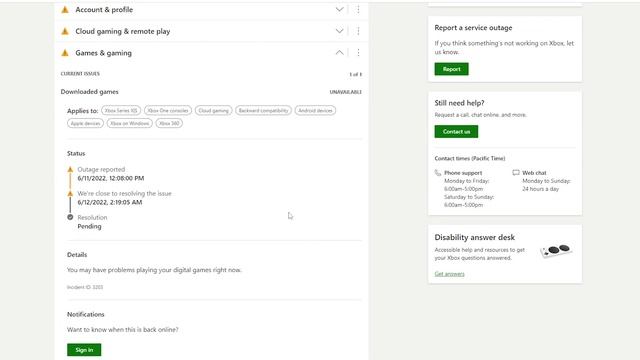Expand the Account & profile section
Viewport: 640px width, 360px height.
click(x=340, y=9)
